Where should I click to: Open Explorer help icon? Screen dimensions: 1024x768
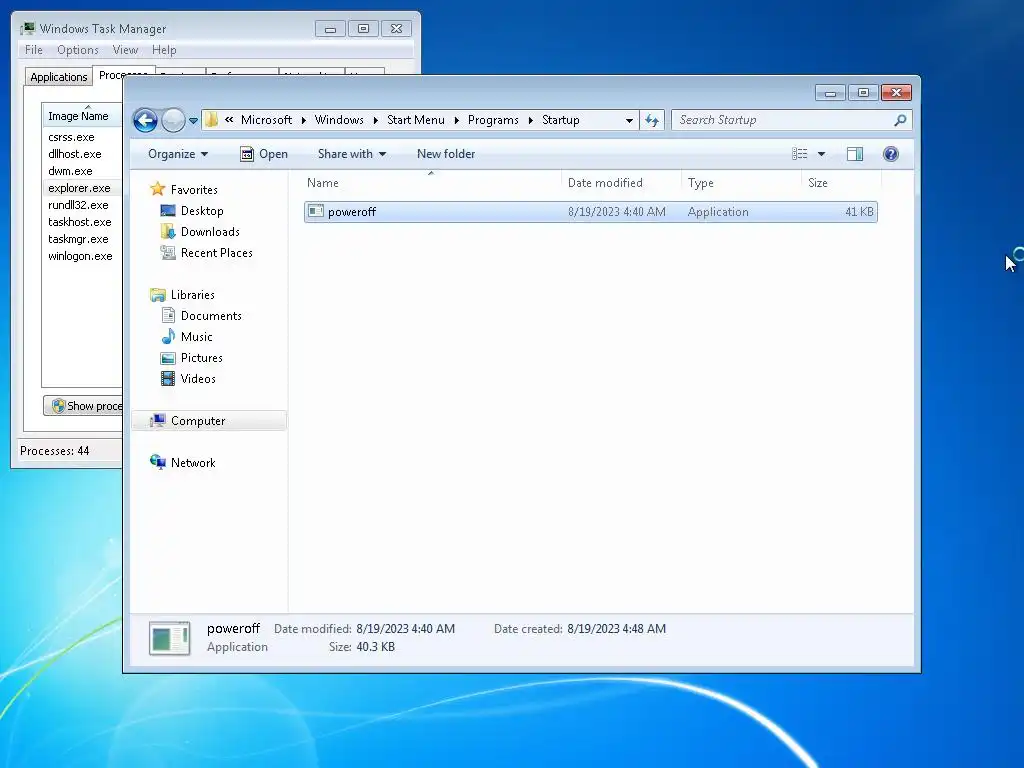pyautogui.click(x=891, y=154)
